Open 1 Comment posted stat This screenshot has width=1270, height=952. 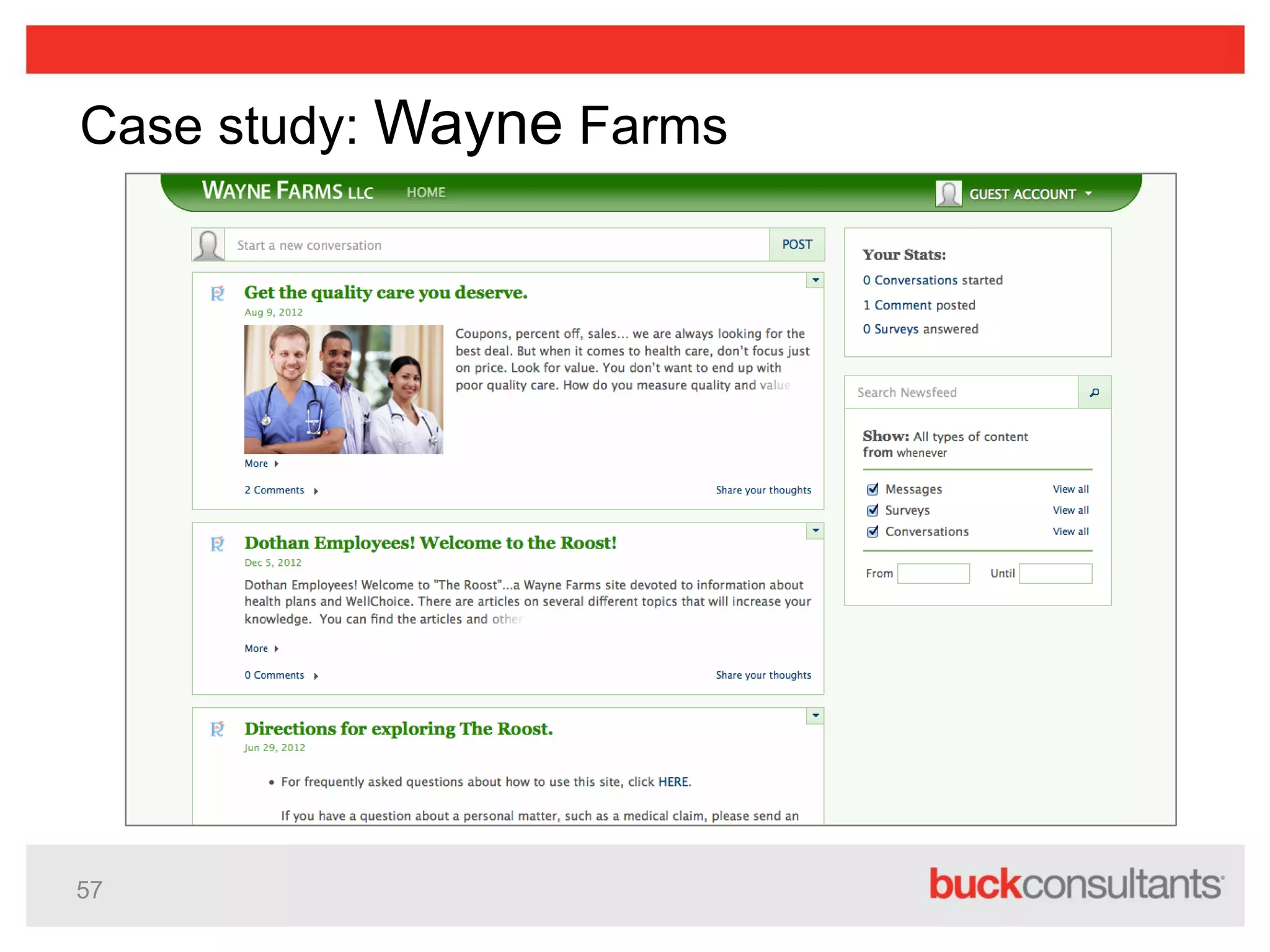pyautogui.click(x=919, y=305)
